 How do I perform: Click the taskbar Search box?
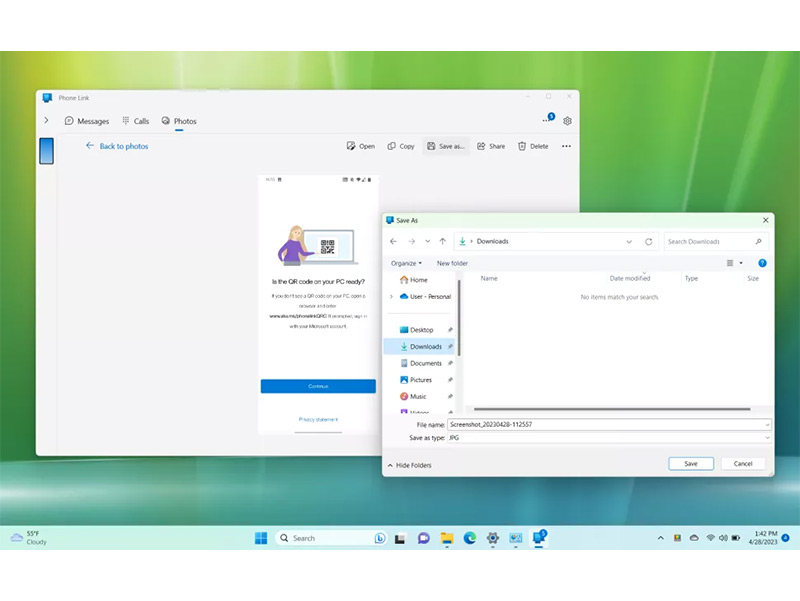pyautogui.click(x=330, y=538)
